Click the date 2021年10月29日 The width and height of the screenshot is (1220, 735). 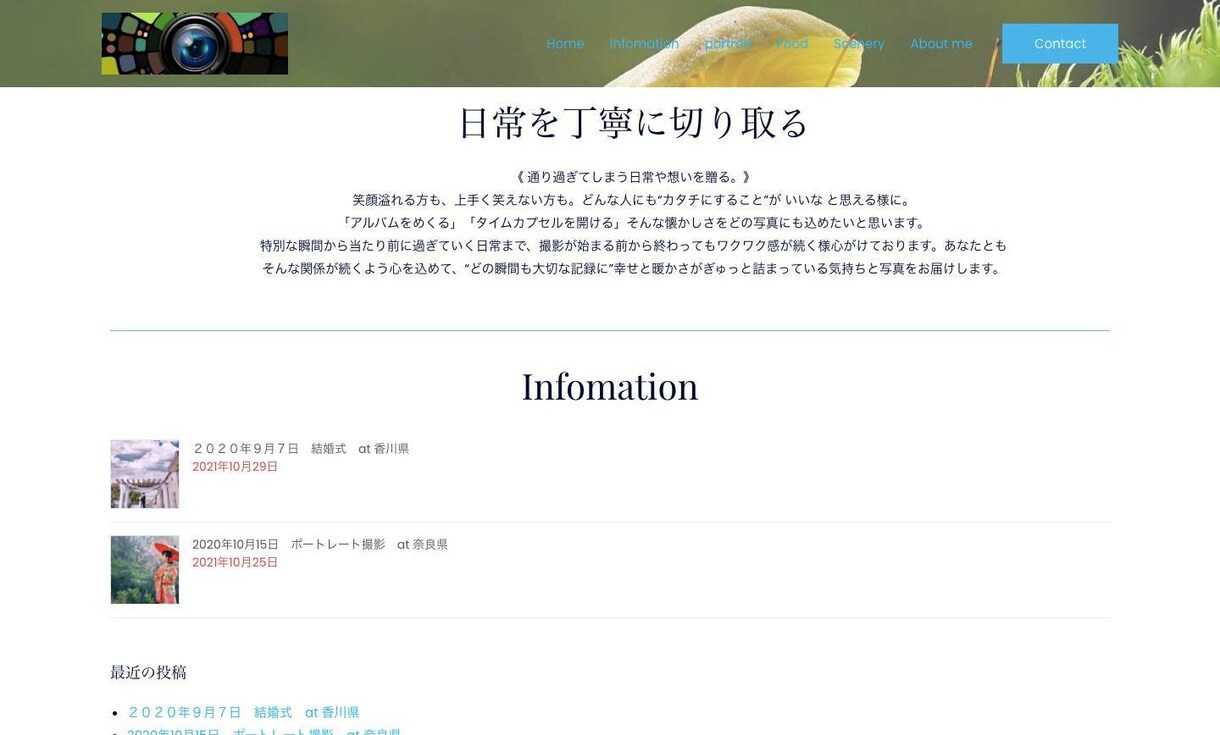tap(235, 467)
